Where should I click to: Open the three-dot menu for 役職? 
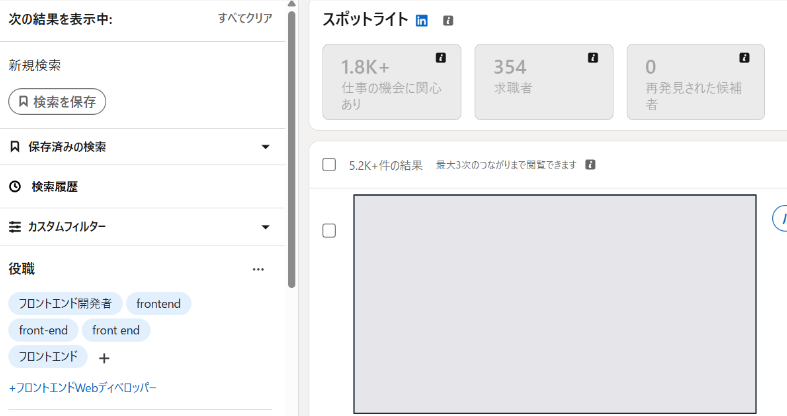click(x=258, y=269)
